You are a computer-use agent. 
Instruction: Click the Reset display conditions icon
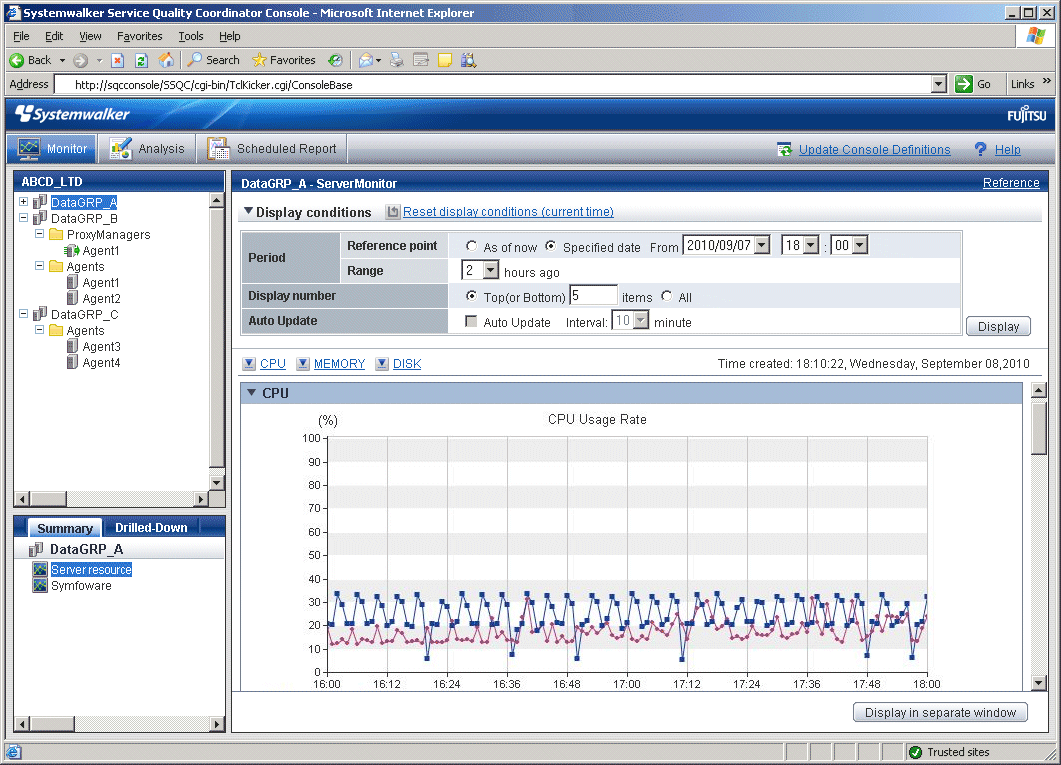point(393,212)
